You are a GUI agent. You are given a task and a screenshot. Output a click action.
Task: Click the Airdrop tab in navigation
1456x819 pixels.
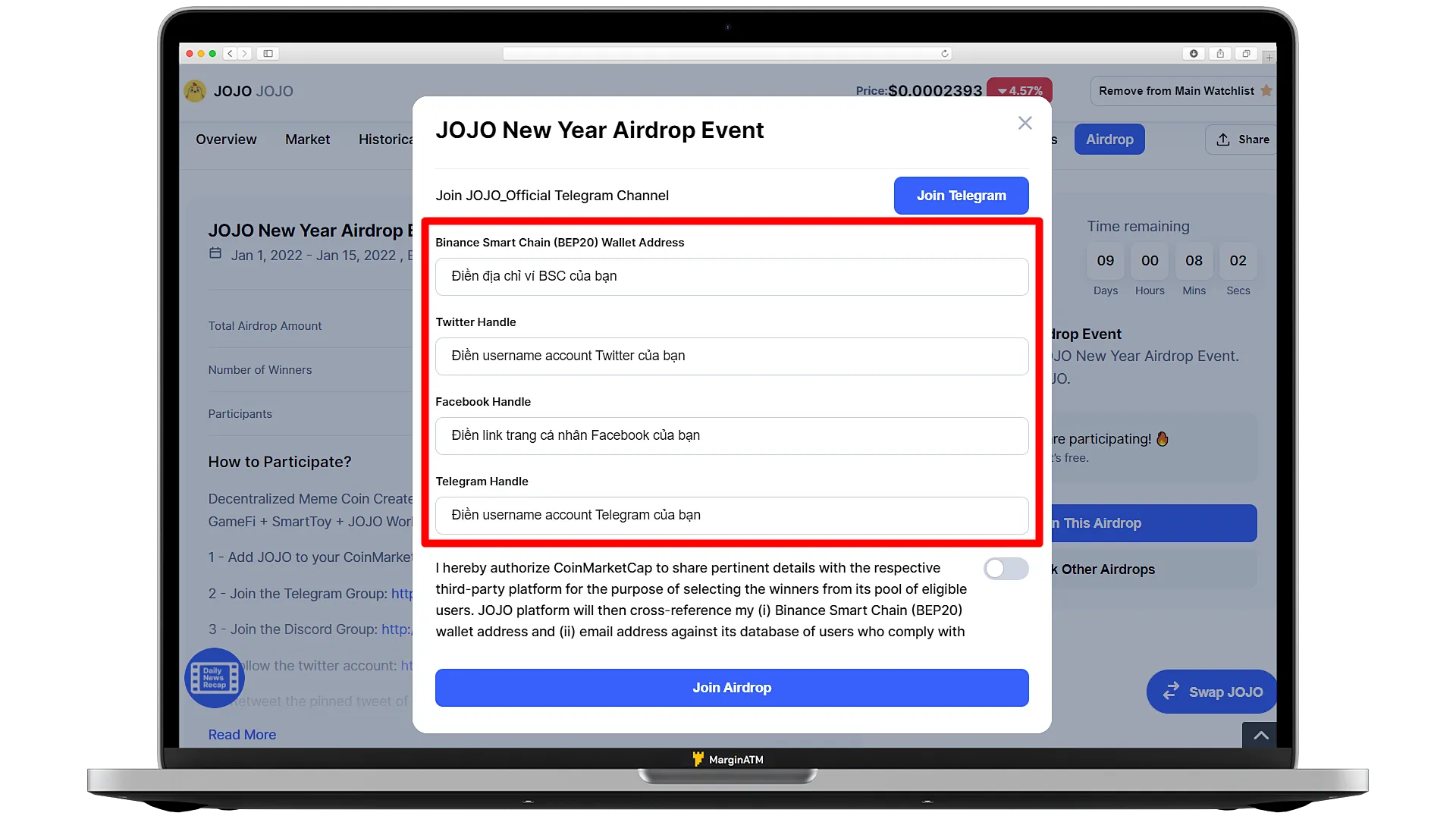(x=1109, y=138)
